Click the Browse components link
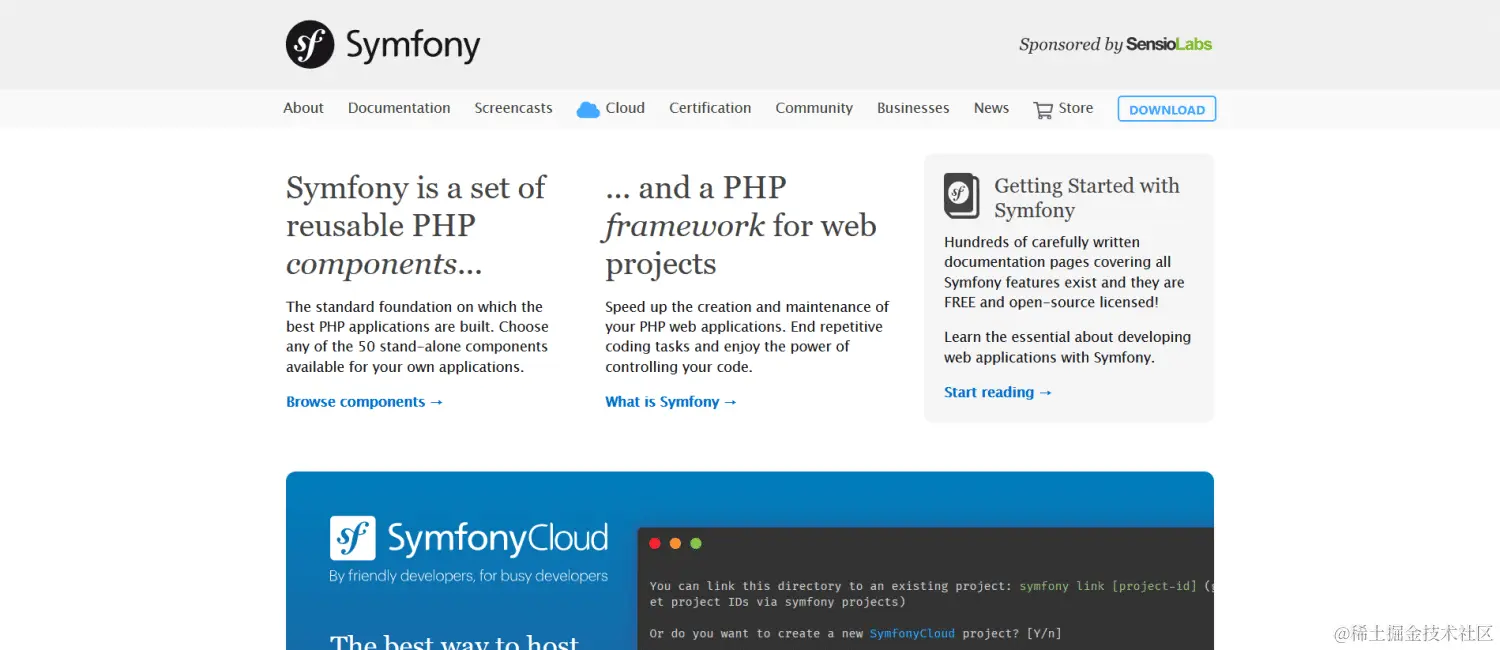Viewport: 1500px width, 650px height. click(364, 401)
